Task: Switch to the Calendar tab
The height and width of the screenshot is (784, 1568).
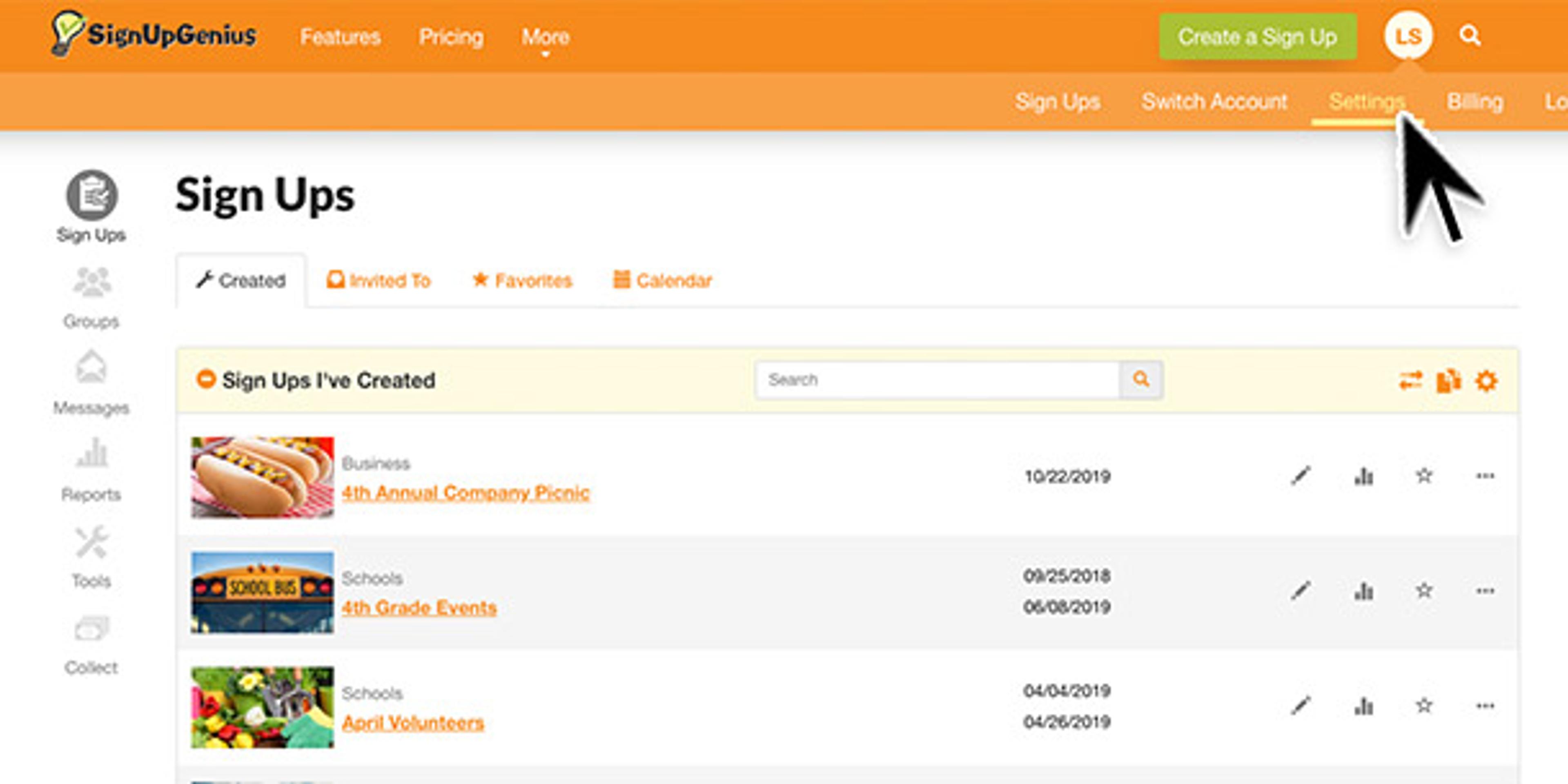Action: click(662, 281)
